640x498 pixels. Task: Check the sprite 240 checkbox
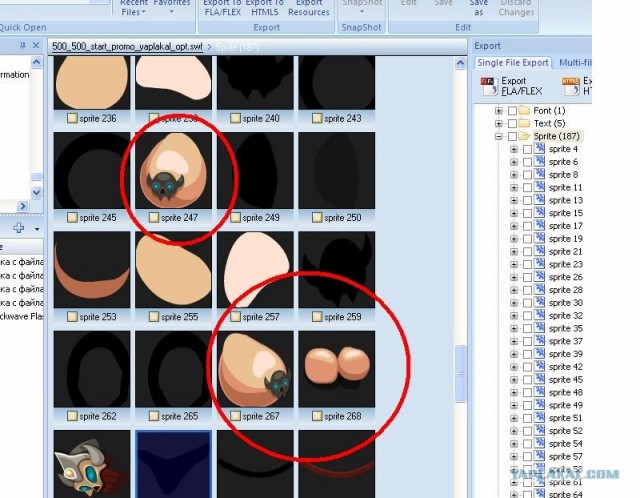point(235,118)
